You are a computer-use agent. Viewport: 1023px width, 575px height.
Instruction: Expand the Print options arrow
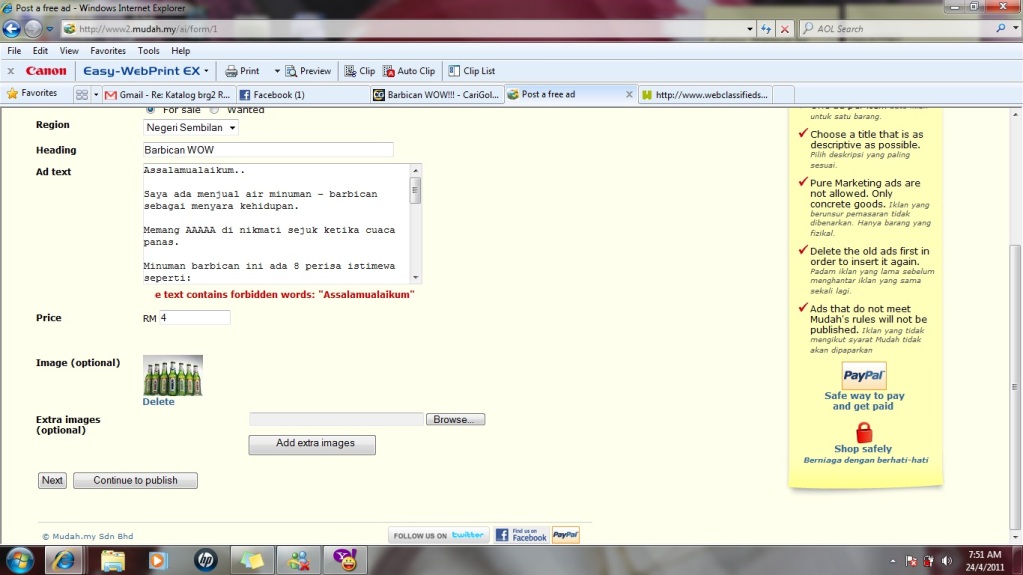(x=277, y=71)
